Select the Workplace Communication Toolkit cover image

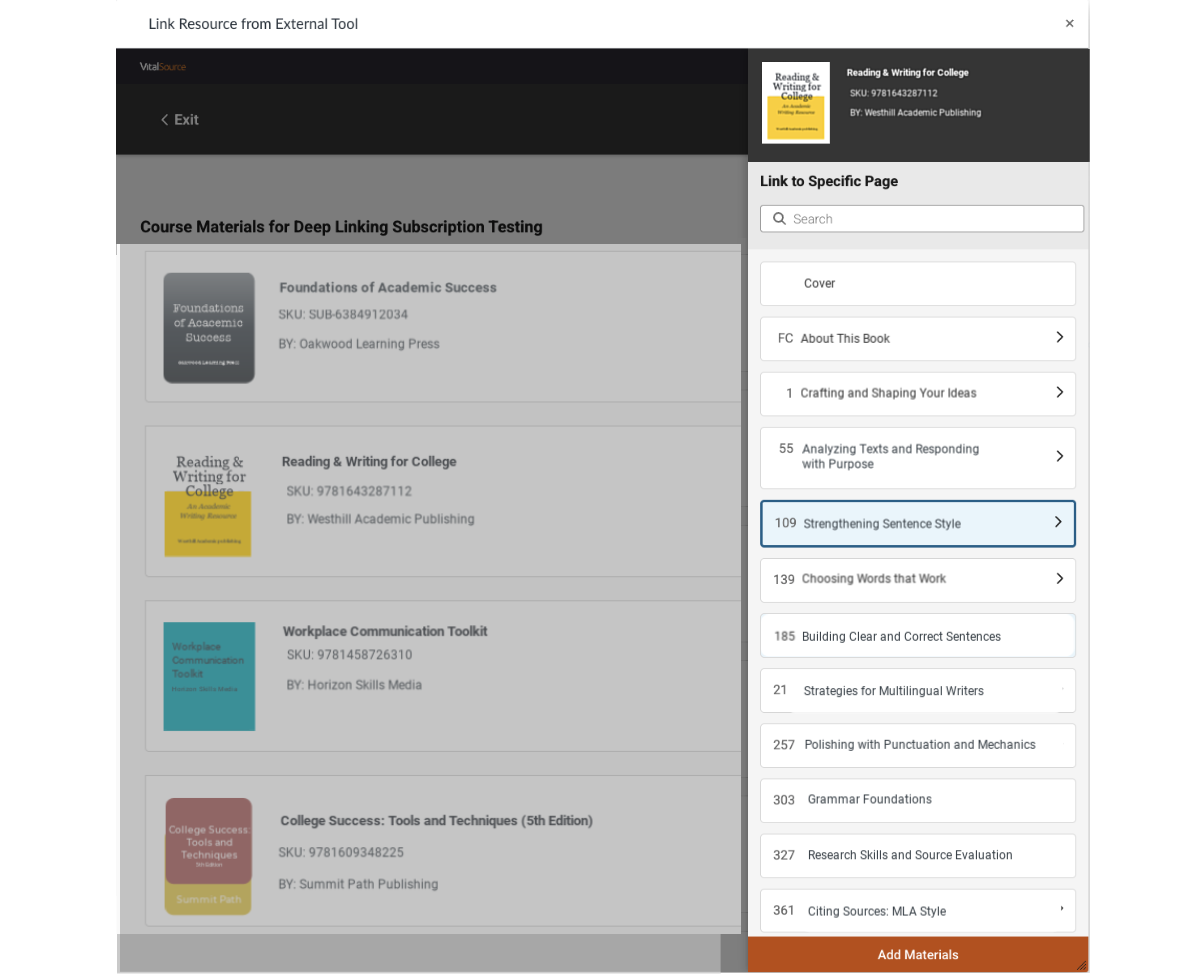tap(209, 677)
